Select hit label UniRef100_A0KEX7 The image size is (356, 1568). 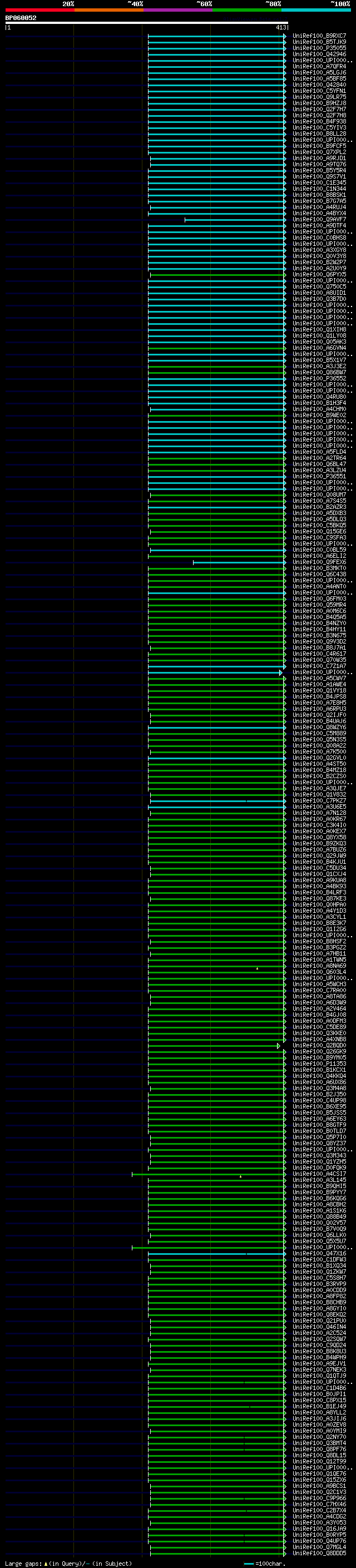pyautogui.click(x=319, y=832)
